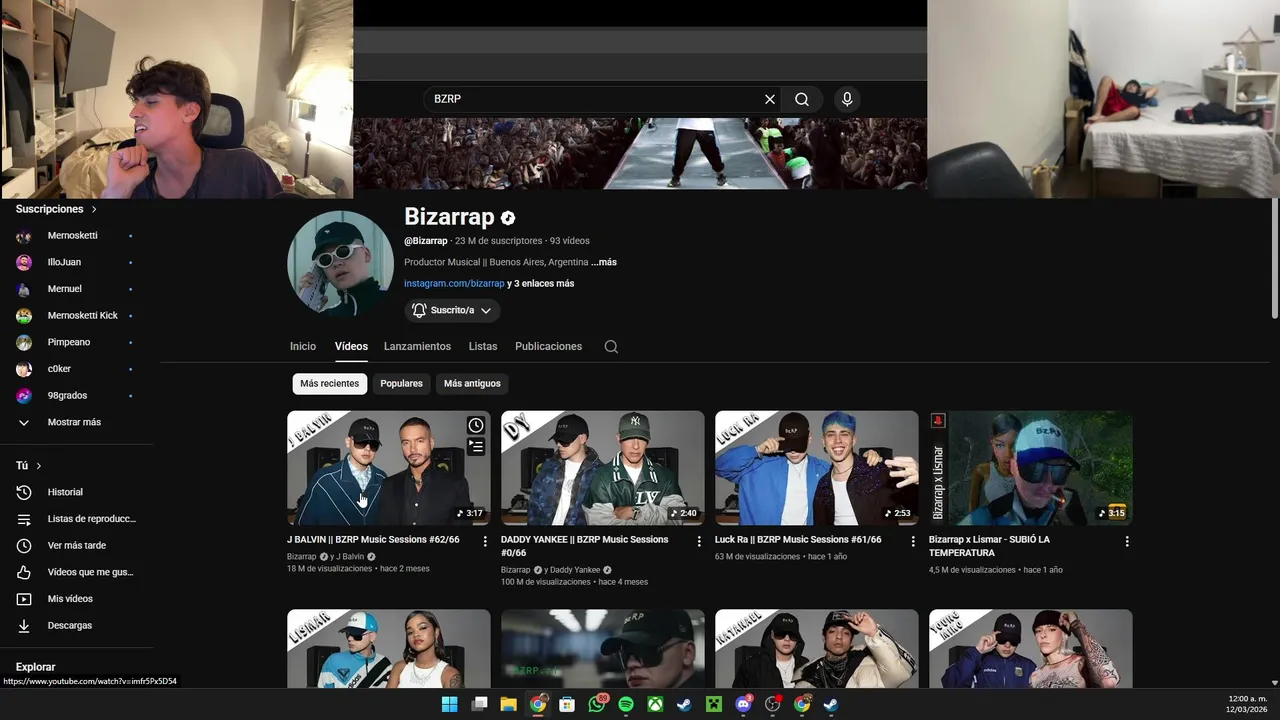Expand the Suscripciones section header
The height and width of the screenshot is (720, 1280).
point(56,209)
